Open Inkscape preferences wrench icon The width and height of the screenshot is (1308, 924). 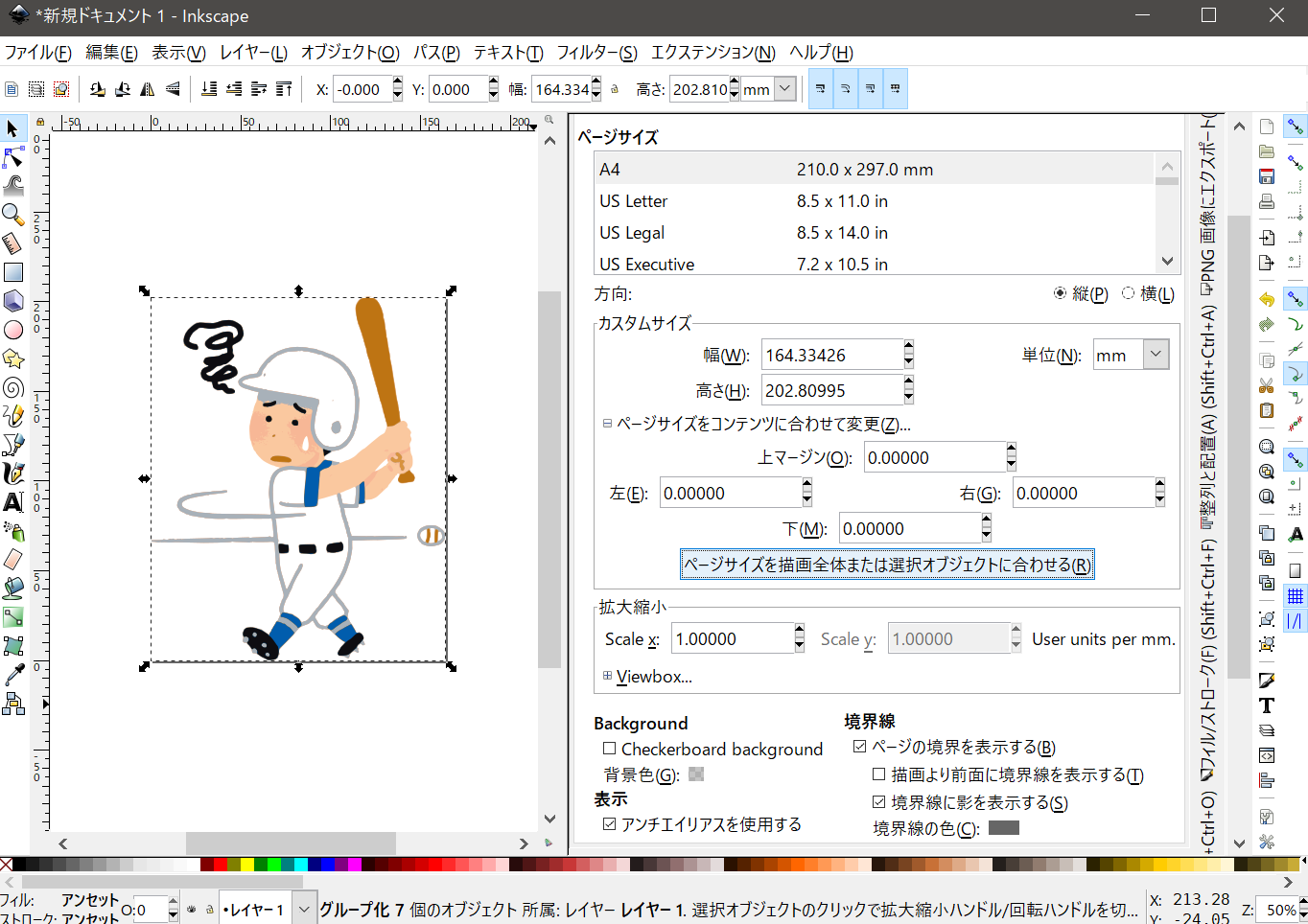(x=1267, y=842)
